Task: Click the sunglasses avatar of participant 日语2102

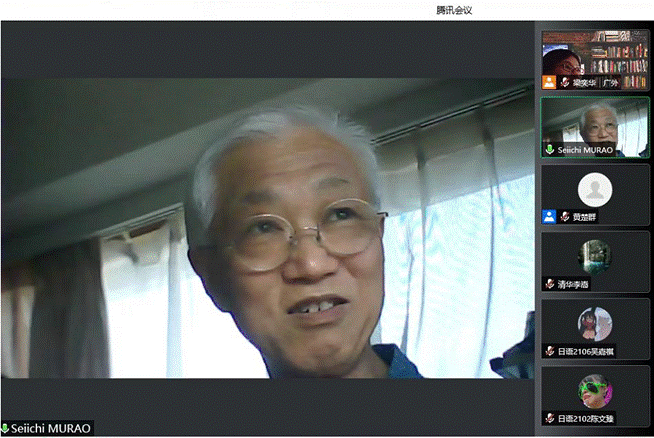Action: point(594,389)
